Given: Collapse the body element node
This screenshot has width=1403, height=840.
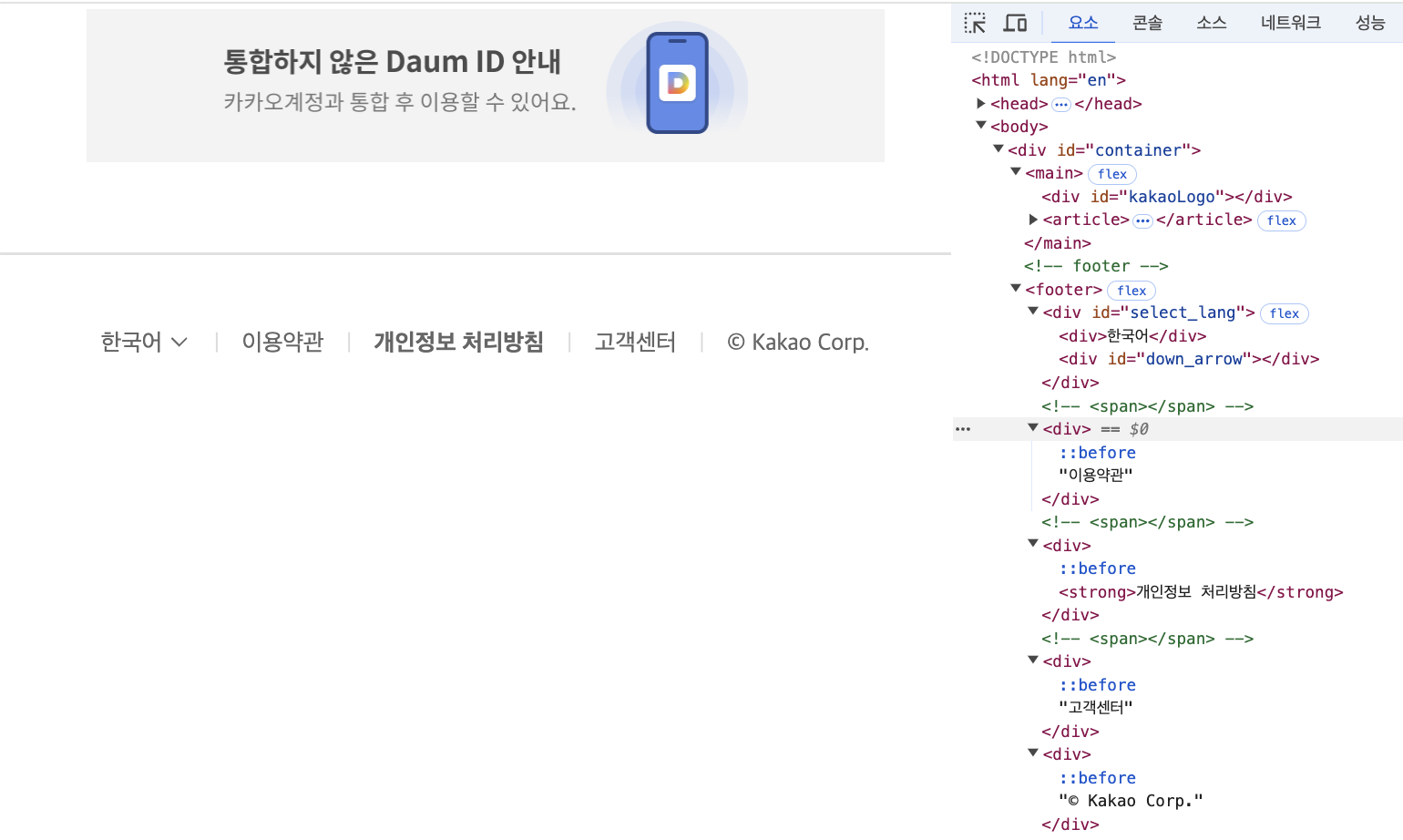Looking at the screenshot, I should click(x=981, y=126).
